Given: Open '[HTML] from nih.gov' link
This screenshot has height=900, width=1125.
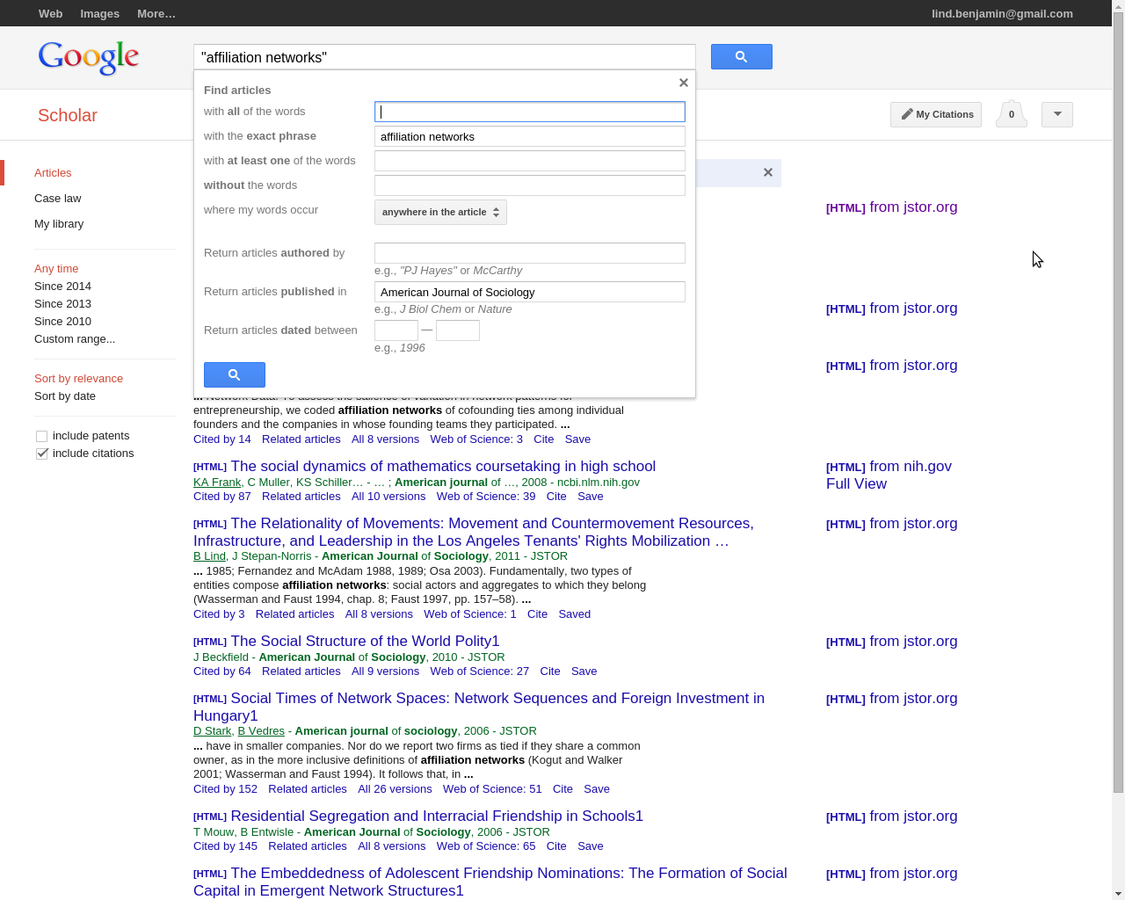Looking at the screenshot, I should click(x=889, y=467).
